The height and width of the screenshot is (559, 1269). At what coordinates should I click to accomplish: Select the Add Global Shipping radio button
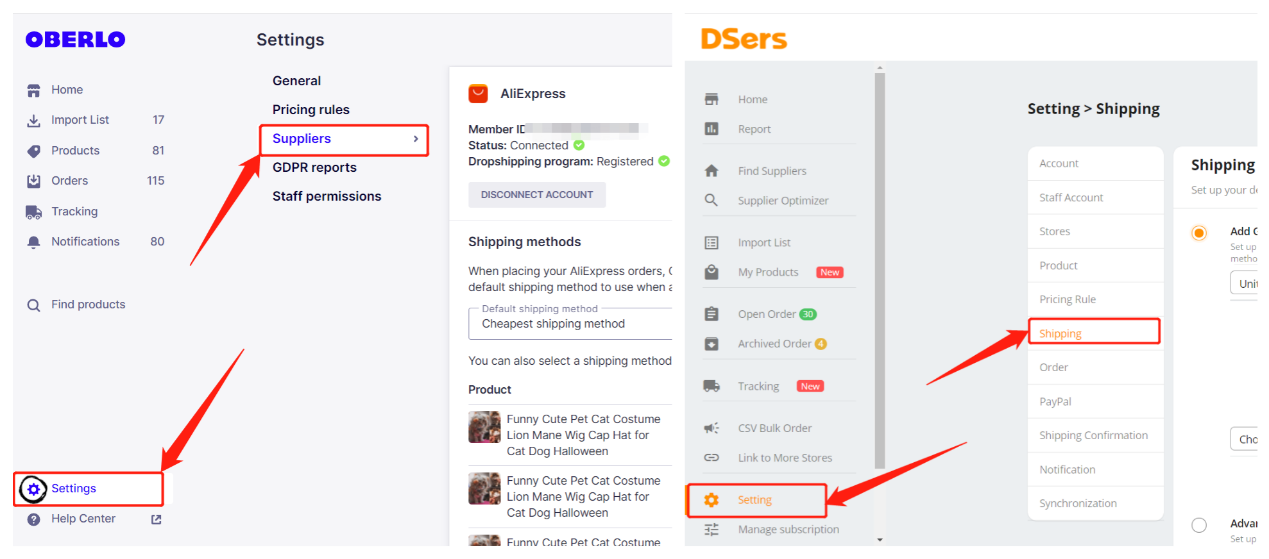tap(1199, 233)
